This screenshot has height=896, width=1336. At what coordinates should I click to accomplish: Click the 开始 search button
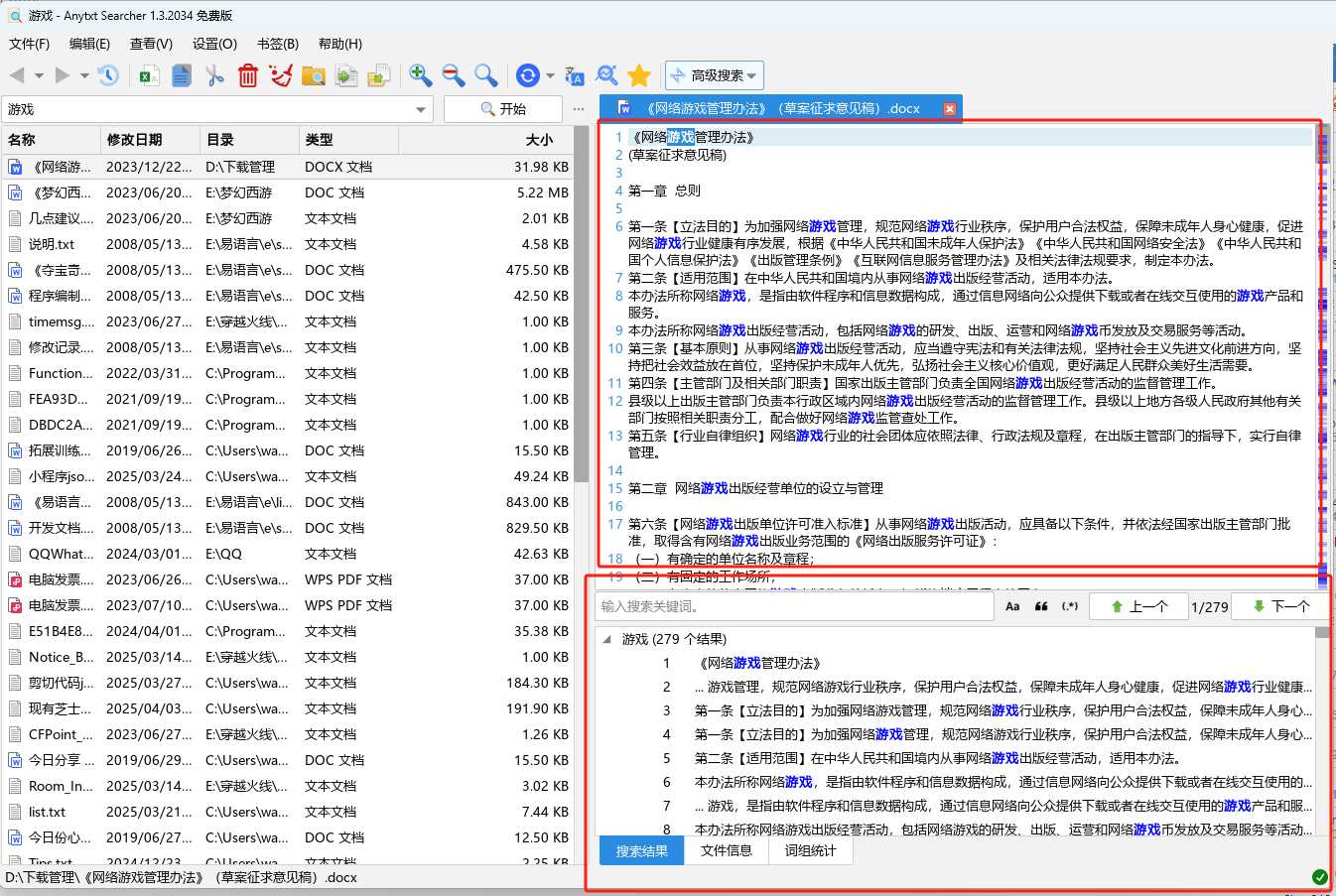503,108
